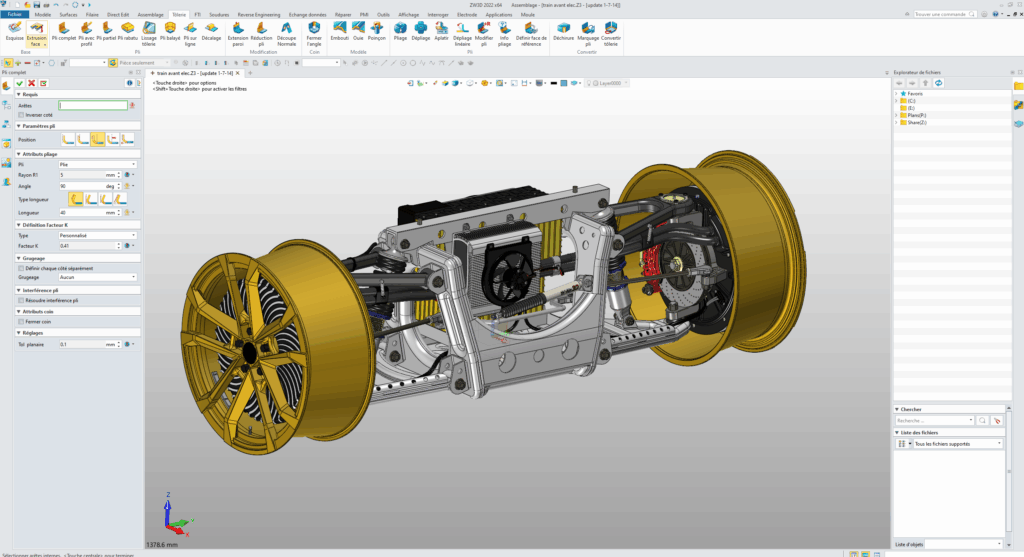This screenshot has height=557, width=1024.
Task: Select the Décalage tool
Action: [x=211, y=32]
